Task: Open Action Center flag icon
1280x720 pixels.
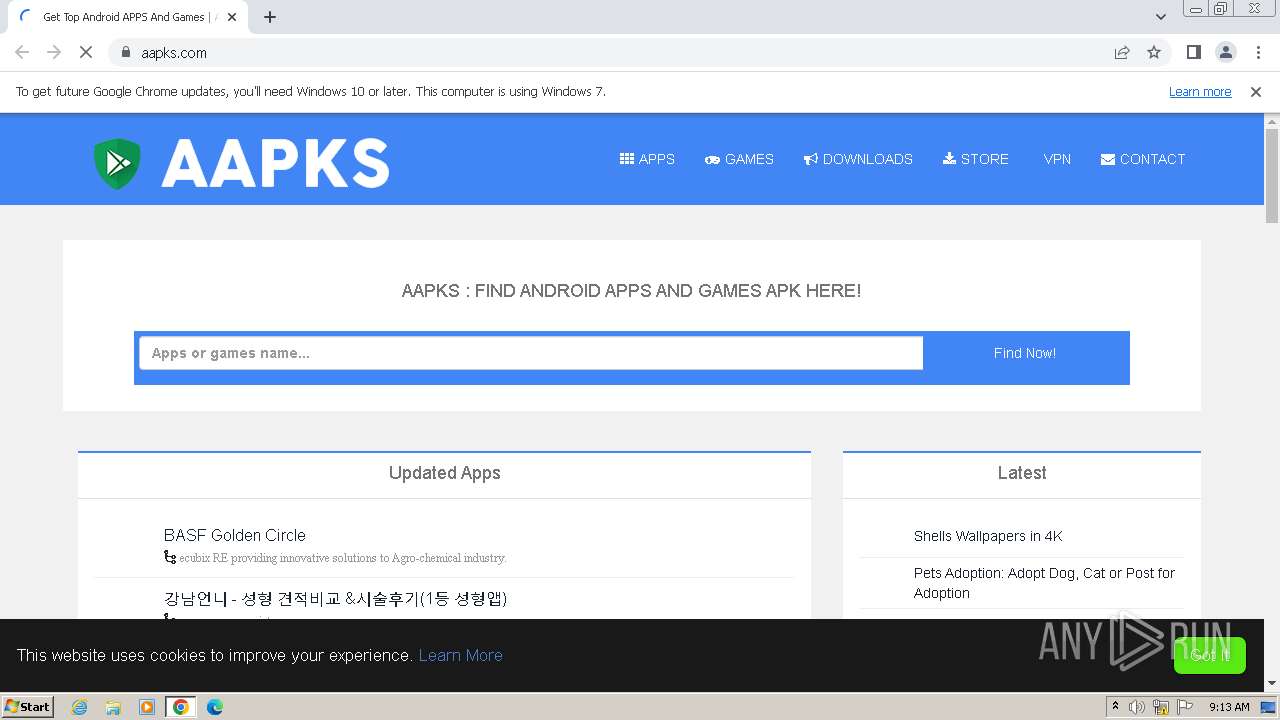Action: (1185, 707)
